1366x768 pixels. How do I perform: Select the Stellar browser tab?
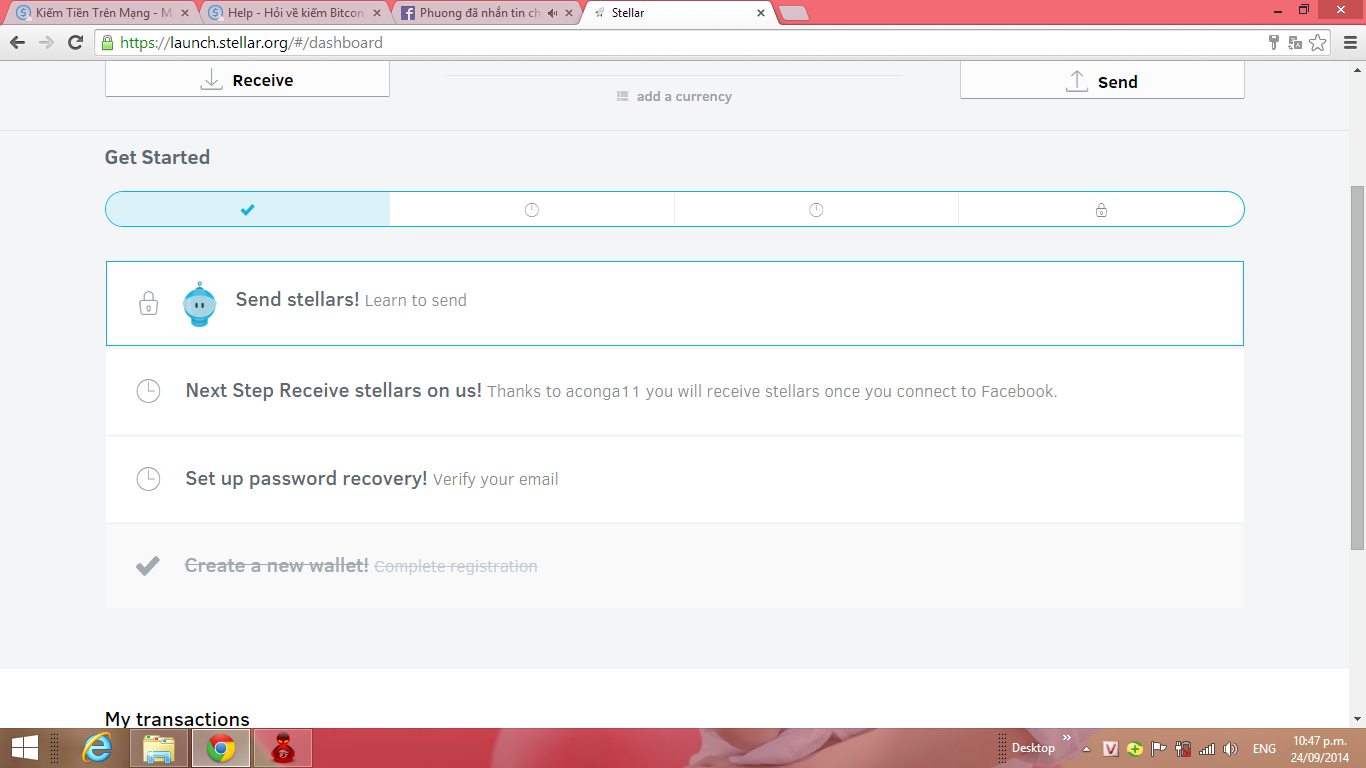coord(678,13)
